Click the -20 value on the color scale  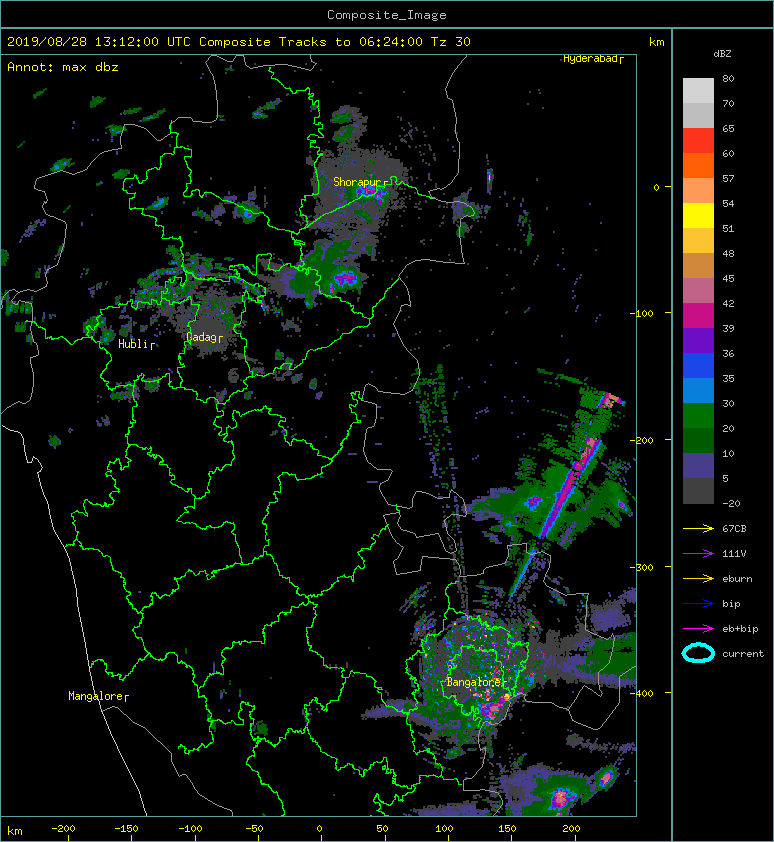pos(731,504)
